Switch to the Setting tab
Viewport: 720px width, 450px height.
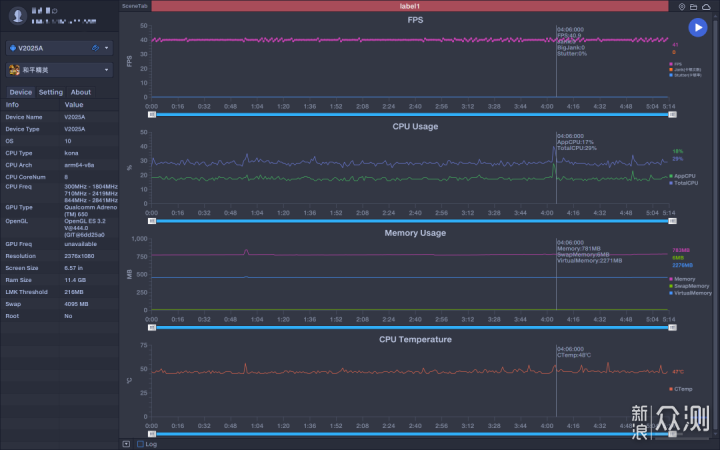51,92
